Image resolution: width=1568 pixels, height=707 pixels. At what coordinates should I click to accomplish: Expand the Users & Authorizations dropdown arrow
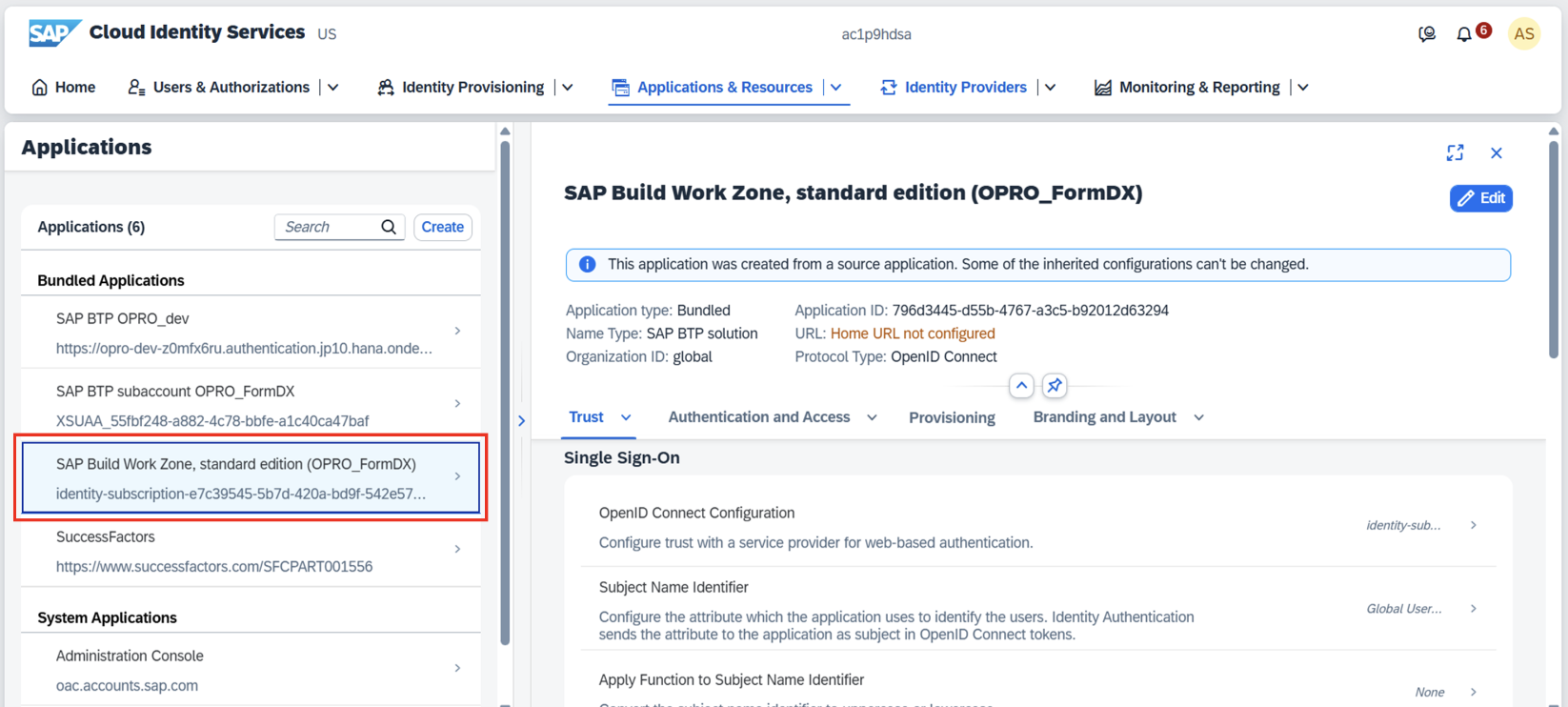point(333,88)
